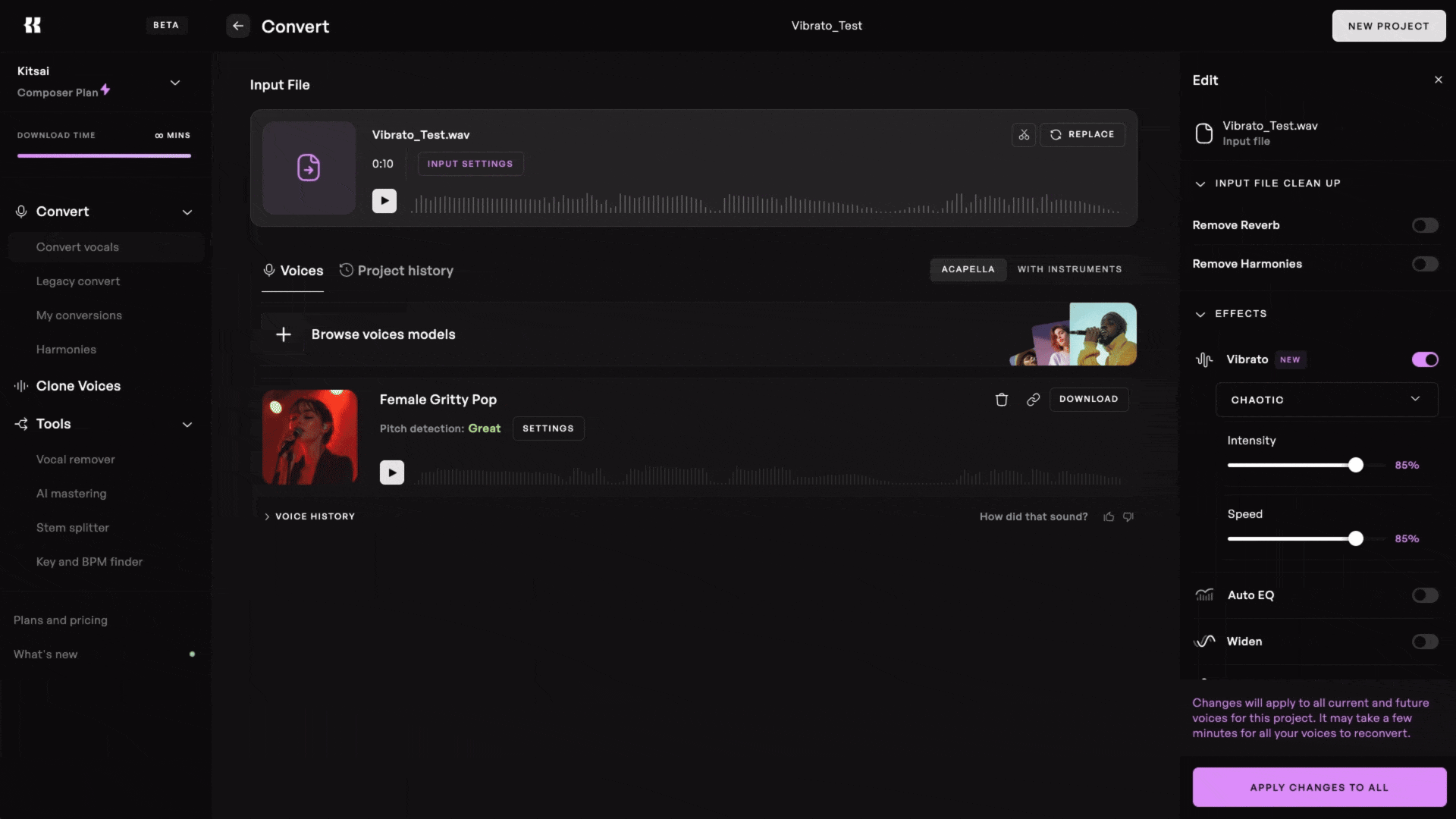Play the Female Gritty Pop conversion
This screenshot has height=819, width=1456.
click(392, 472)
